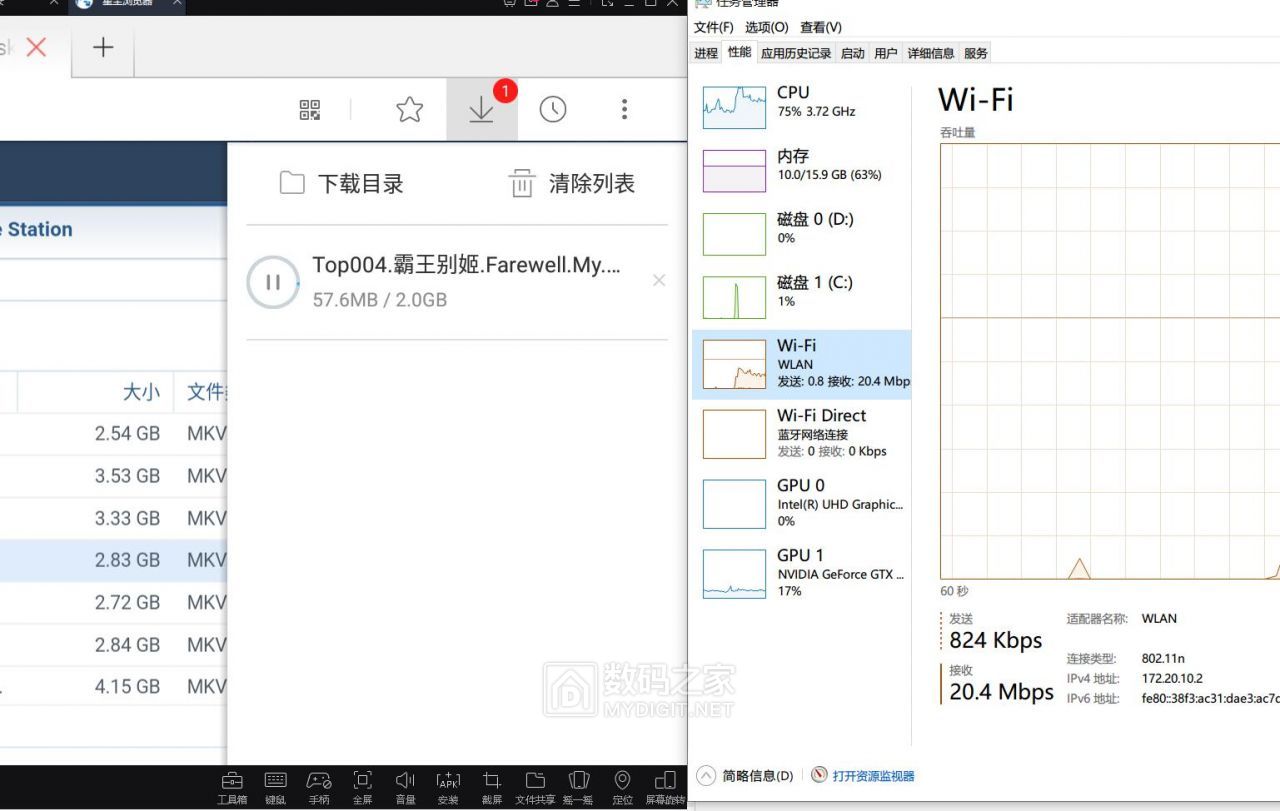Switch to 详细信息 tab
The image size is (1280, 811).
click(931, 53)
